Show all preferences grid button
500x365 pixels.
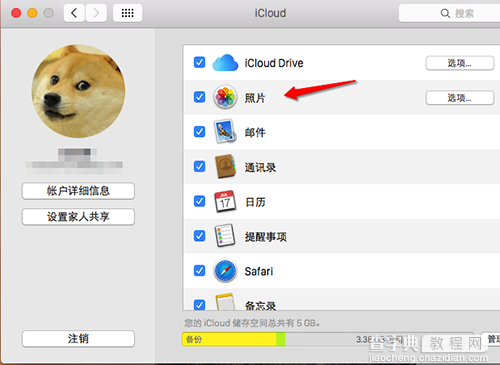pyautogui.click(x=128, y=13)
